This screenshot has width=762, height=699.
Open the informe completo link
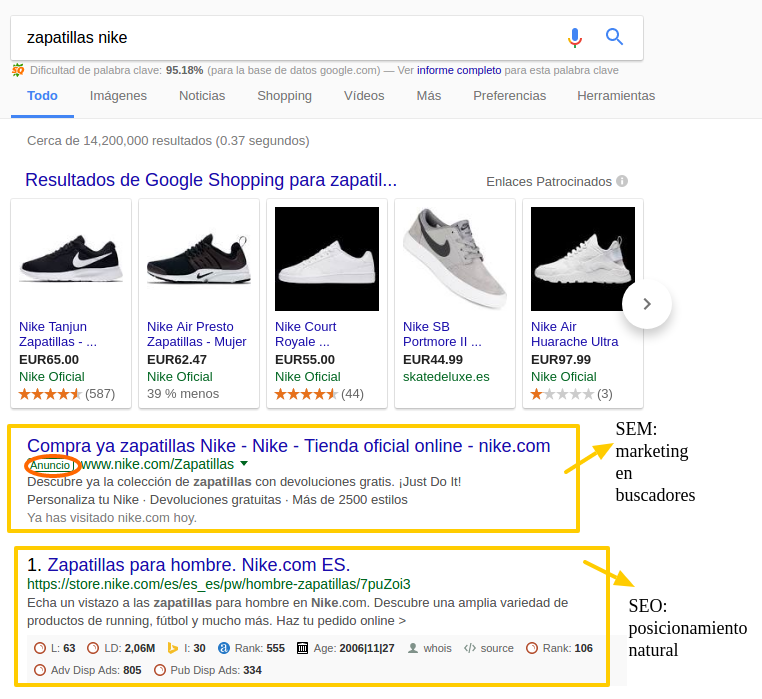(458, 70)
